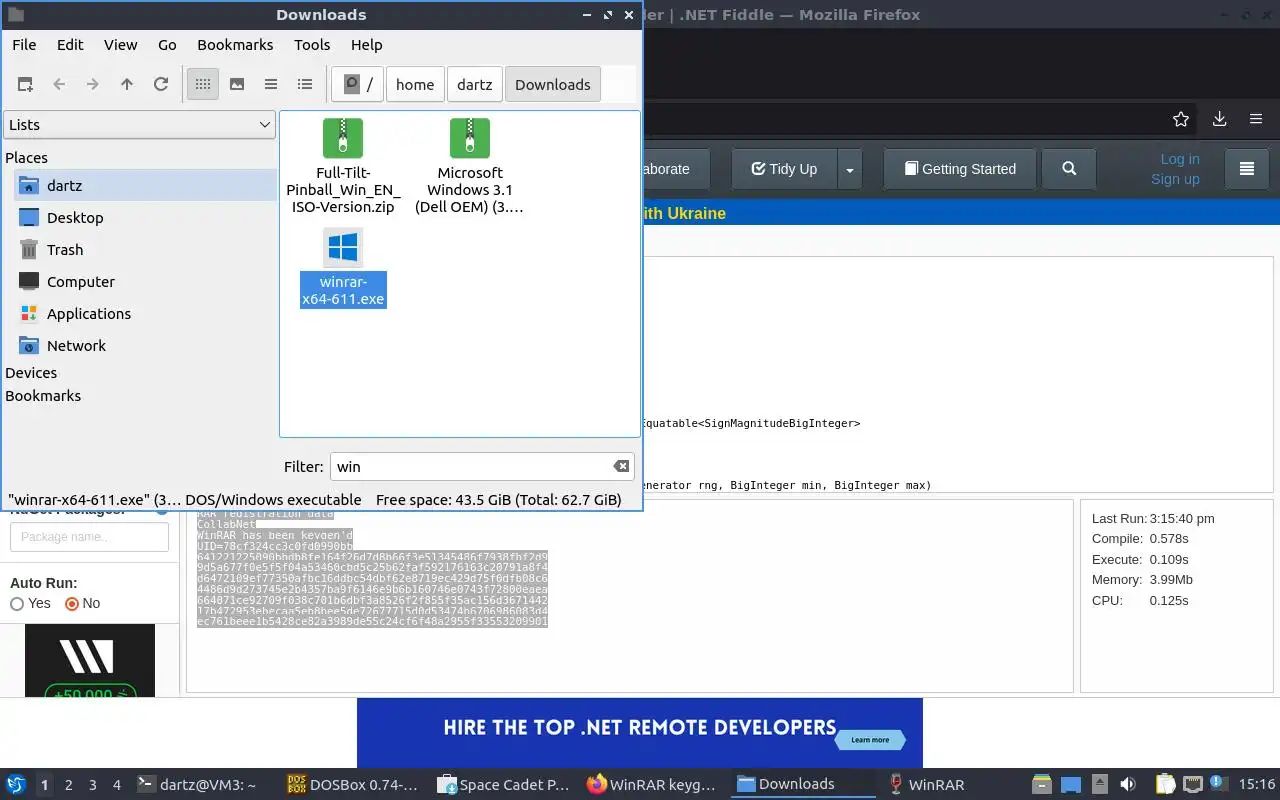The width and height of the screenshot is (1280, 800).
Task: Open the Go menu
Action: click(x=167, y=45)
